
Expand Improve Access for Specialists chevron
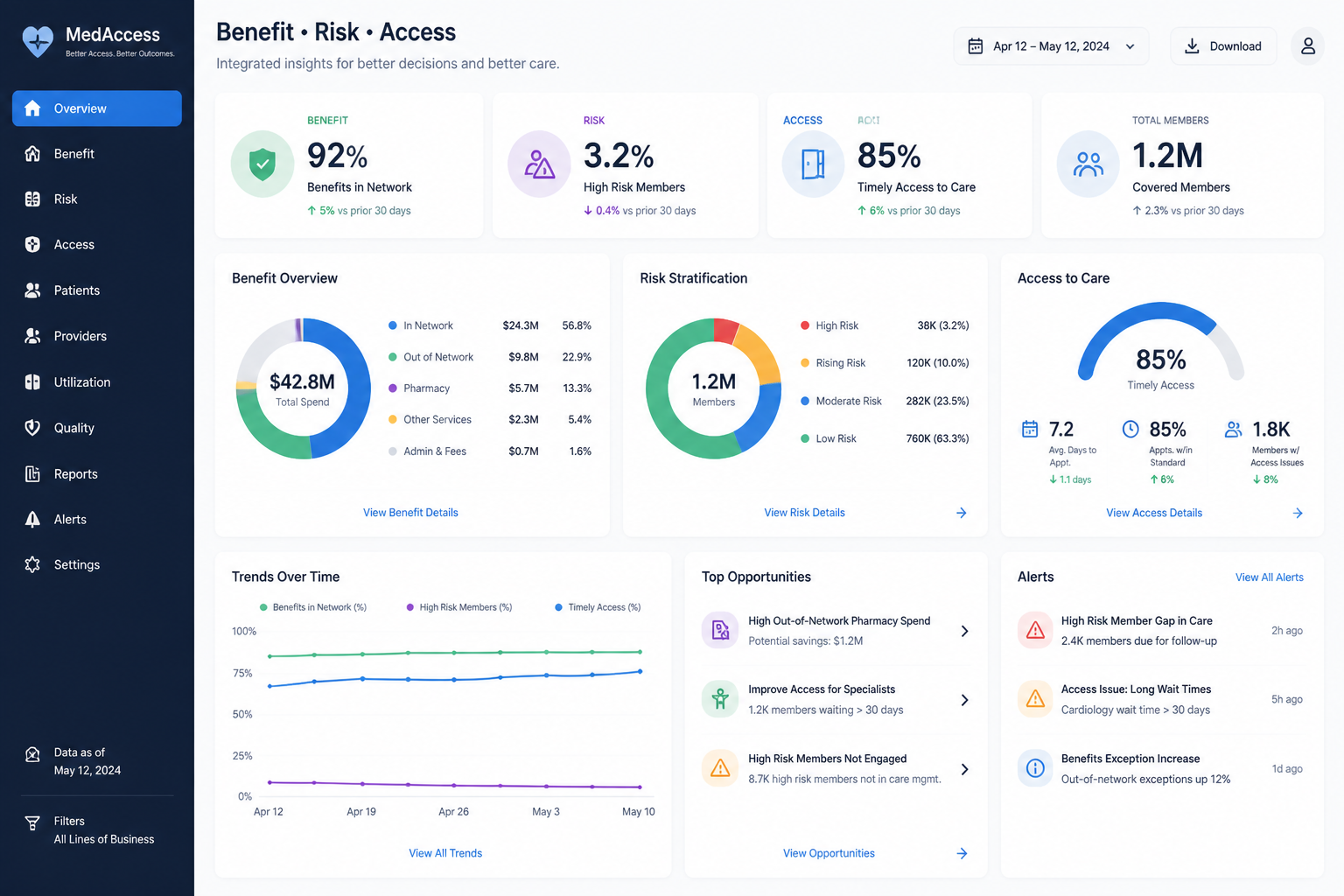[964, 700]
